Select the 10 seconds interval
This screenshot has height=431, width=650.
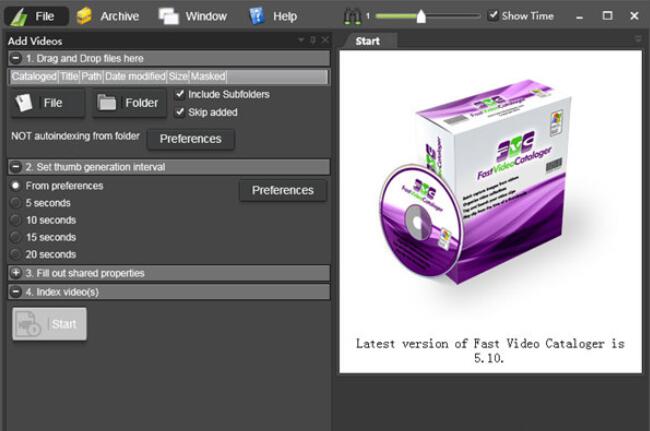(16, 220)
